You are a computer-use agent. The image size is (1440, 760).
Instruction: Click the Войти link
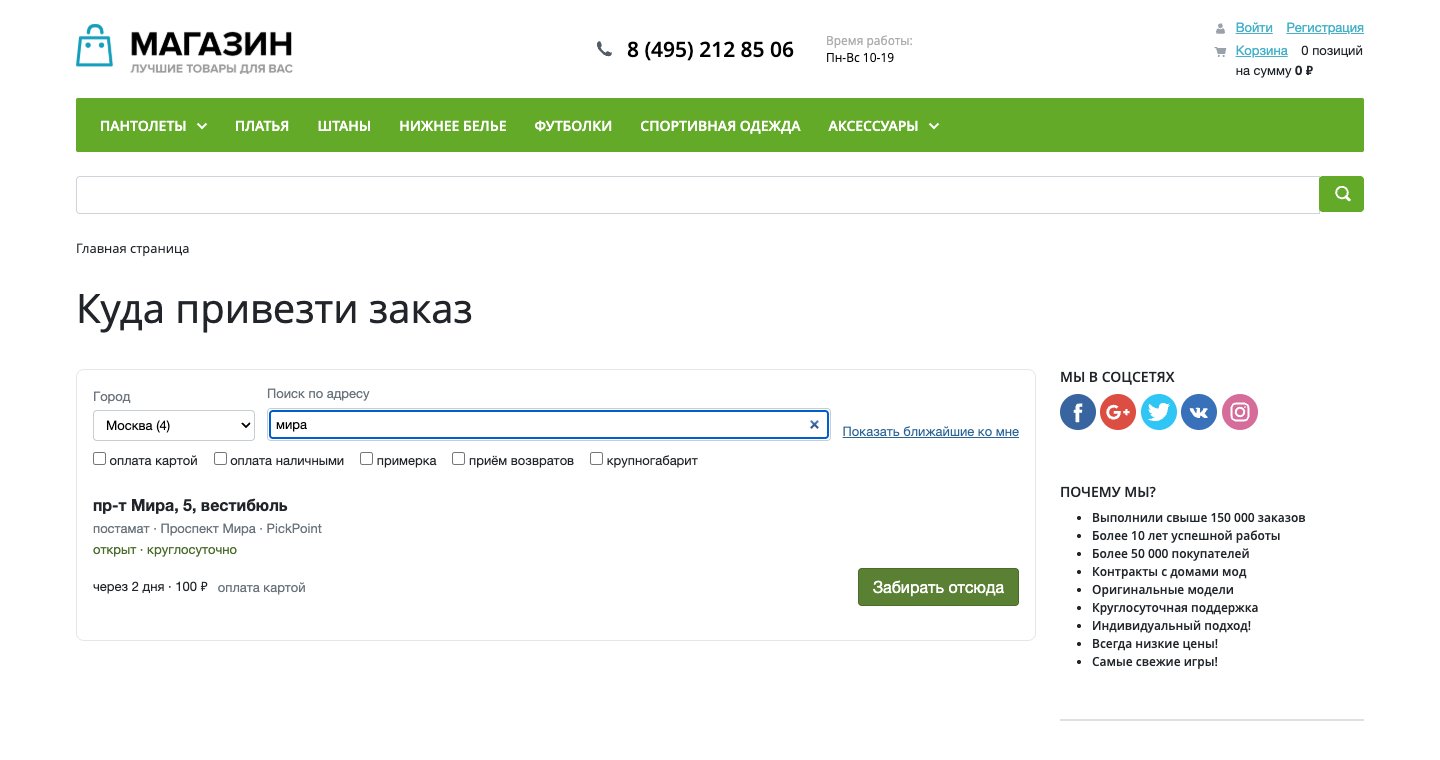coord(1254,28)
